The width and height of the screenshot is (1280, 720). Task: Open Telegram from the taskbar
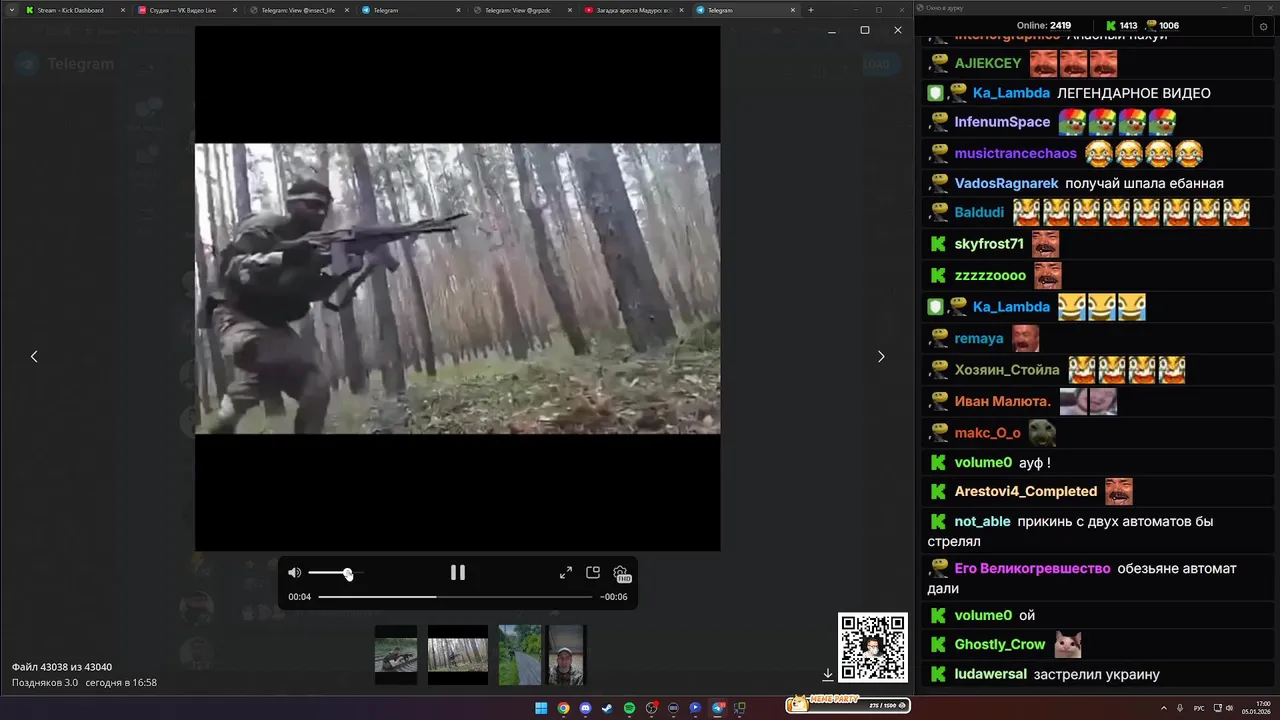click(717, 708)
